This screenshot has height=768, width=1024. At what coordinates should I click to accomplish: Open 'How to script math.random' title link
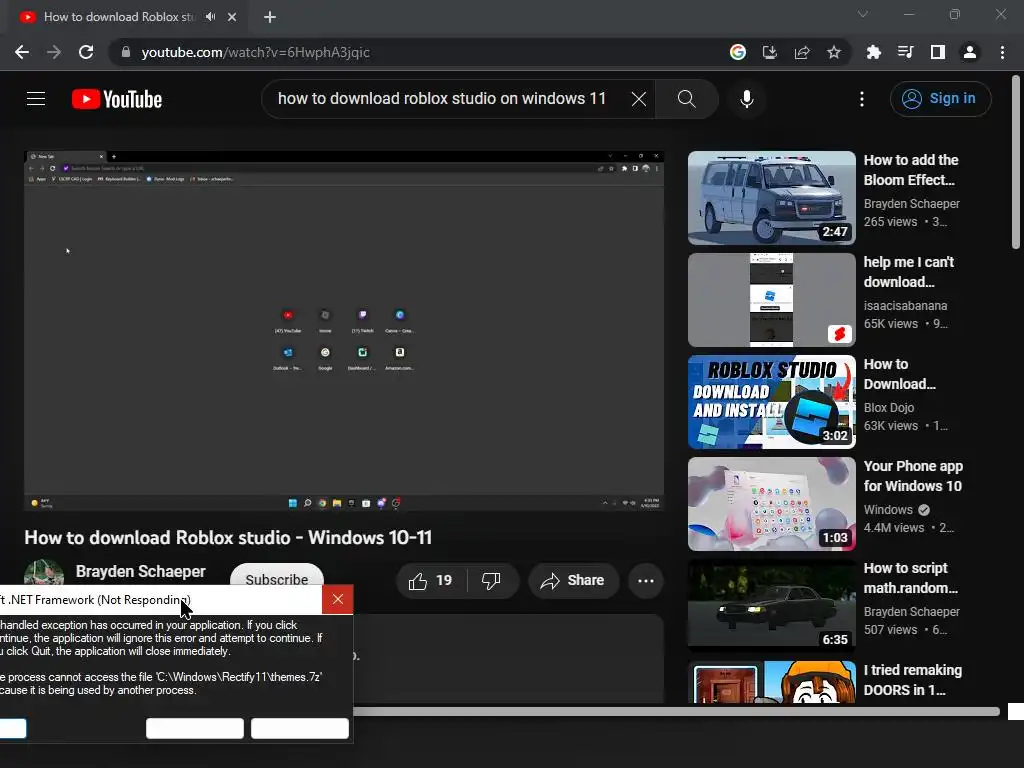(910, 578)
